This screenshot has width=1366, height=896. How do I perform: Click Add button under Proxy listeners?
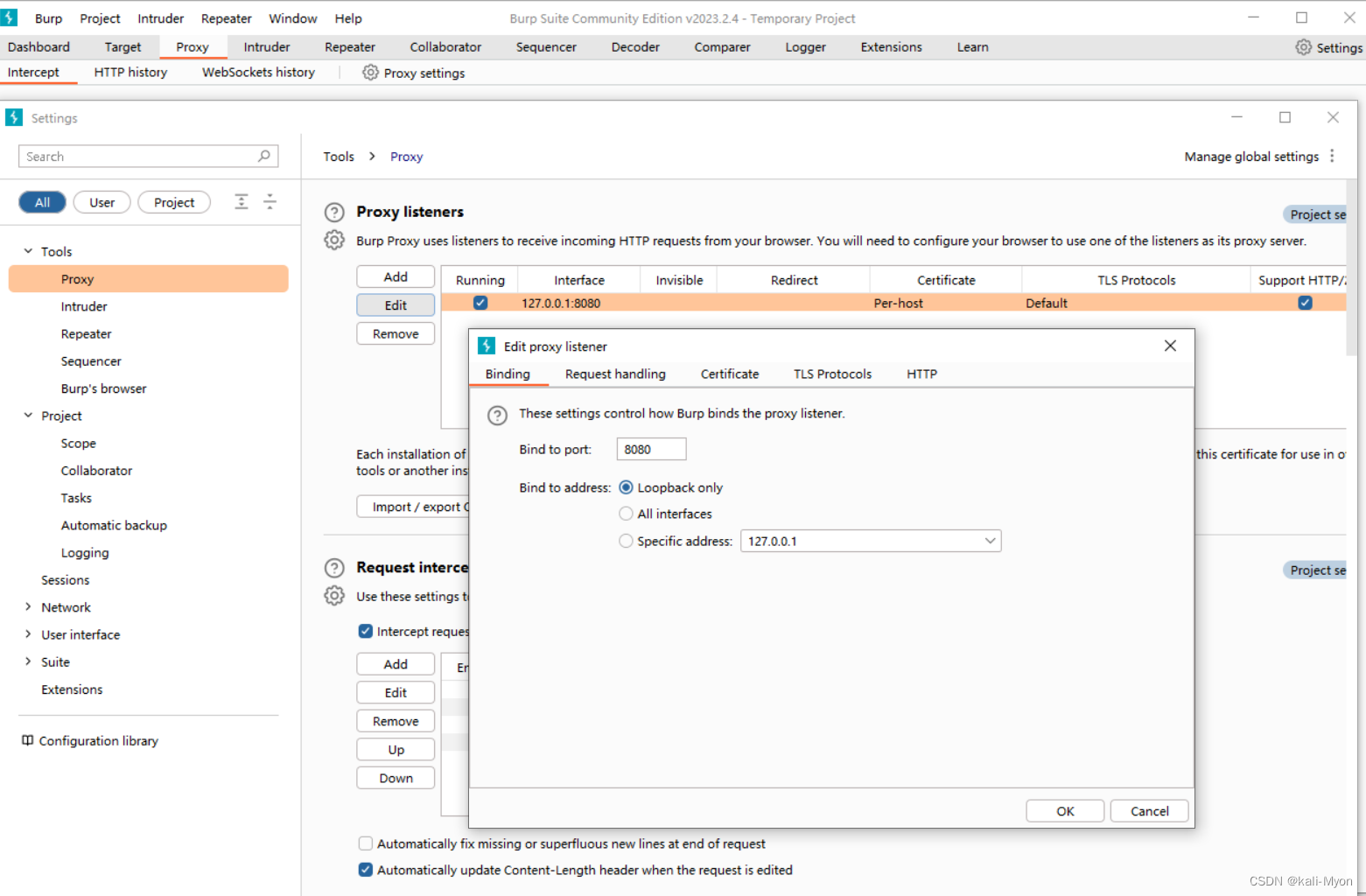point(396,276)
